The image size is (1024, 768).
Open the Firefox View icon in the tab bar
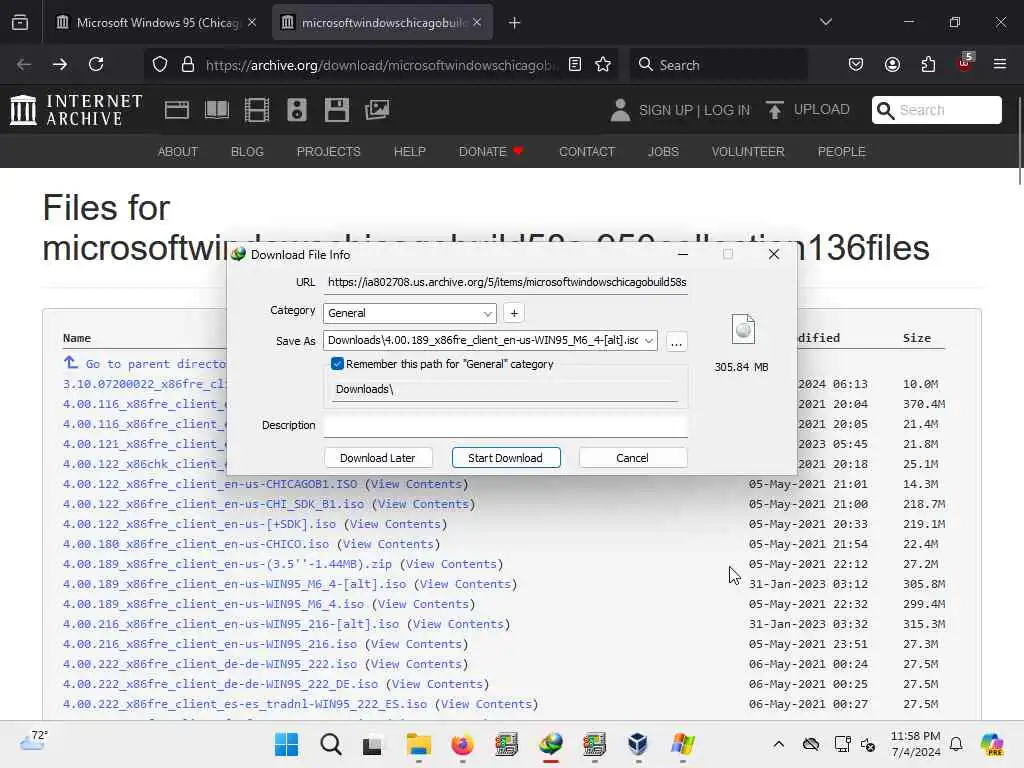pos(20,23)
